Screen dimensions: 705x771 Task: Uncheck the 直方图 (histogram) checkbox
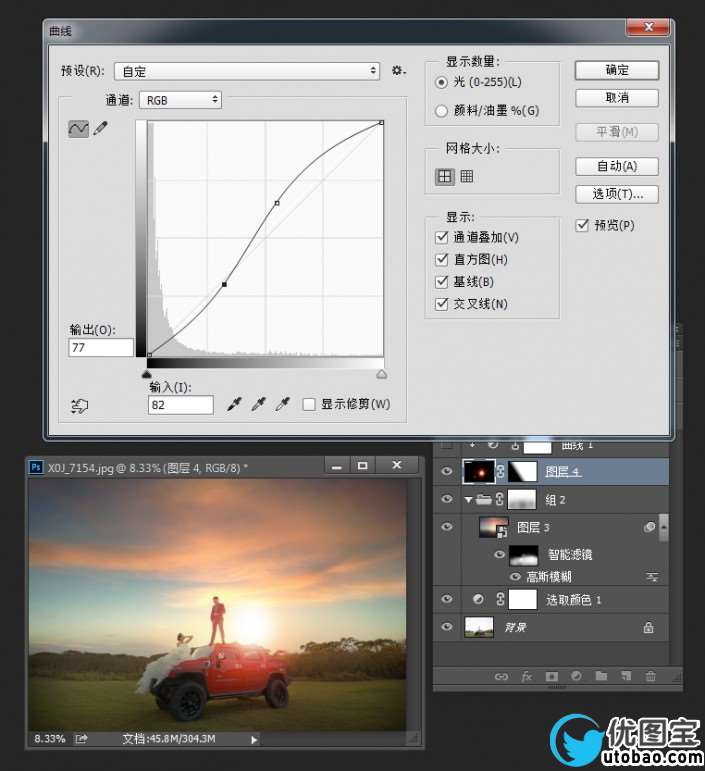[442, 260]
